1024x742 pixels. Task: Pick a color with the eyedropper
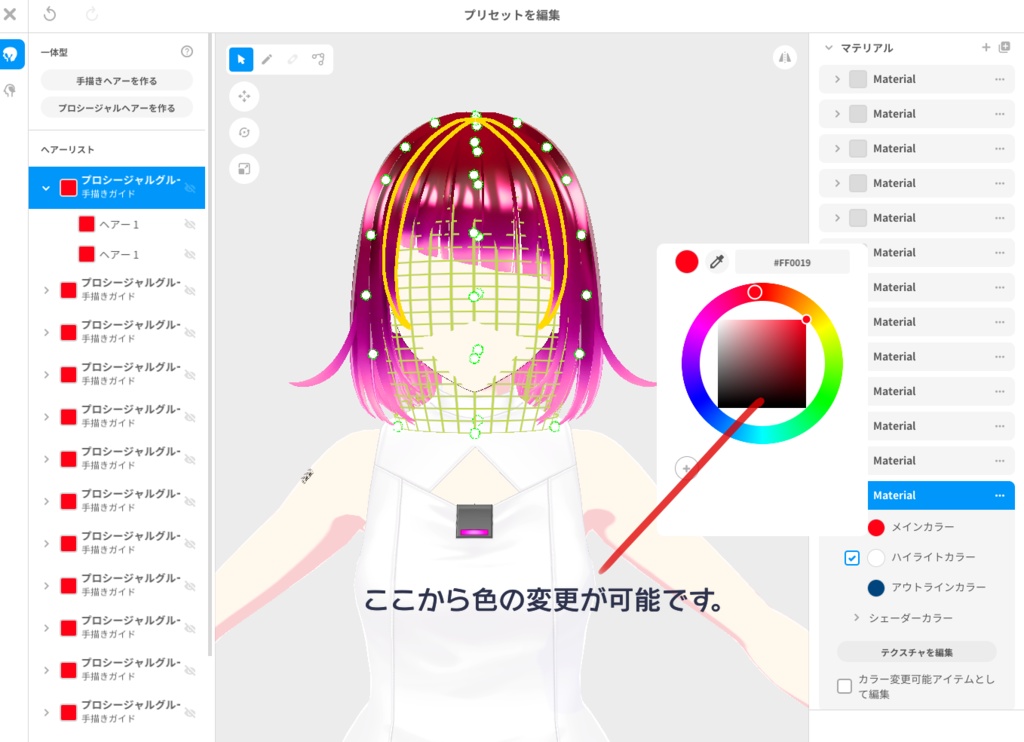pos(718,261)
